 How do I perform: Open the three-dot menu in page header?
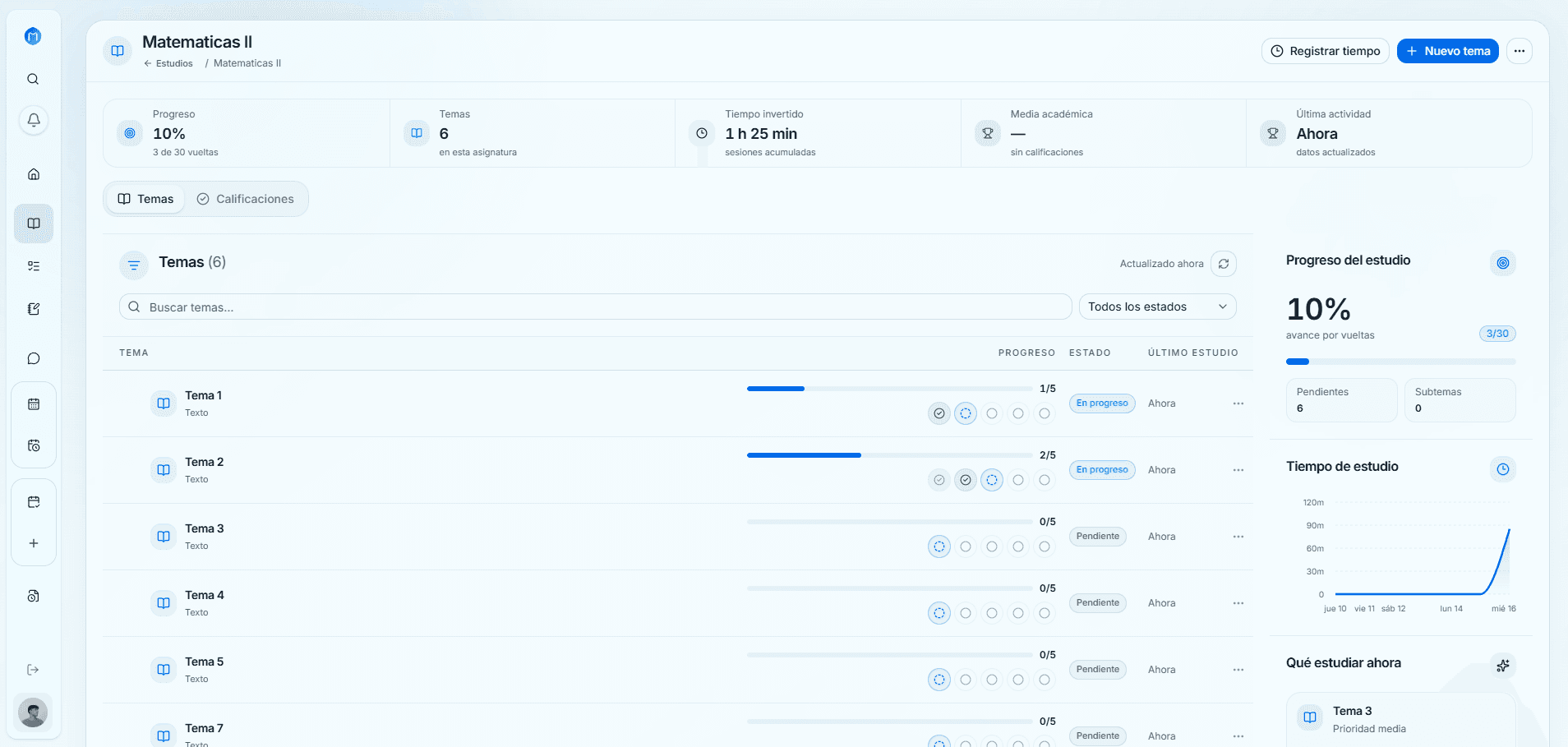[x=1520, y=51]
